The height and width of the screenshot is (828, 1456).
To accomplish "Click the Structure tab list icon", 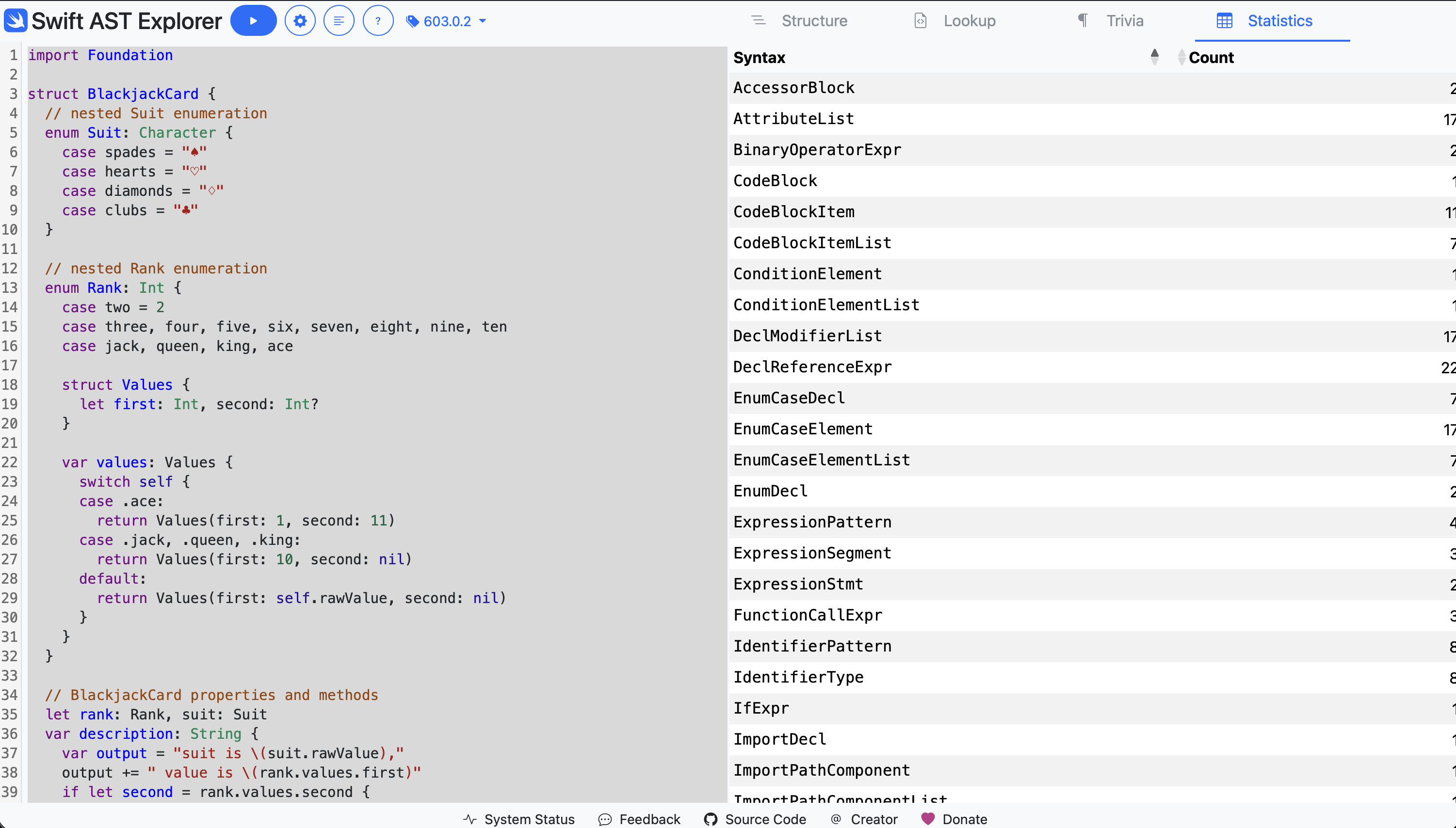I will (759, 20).
